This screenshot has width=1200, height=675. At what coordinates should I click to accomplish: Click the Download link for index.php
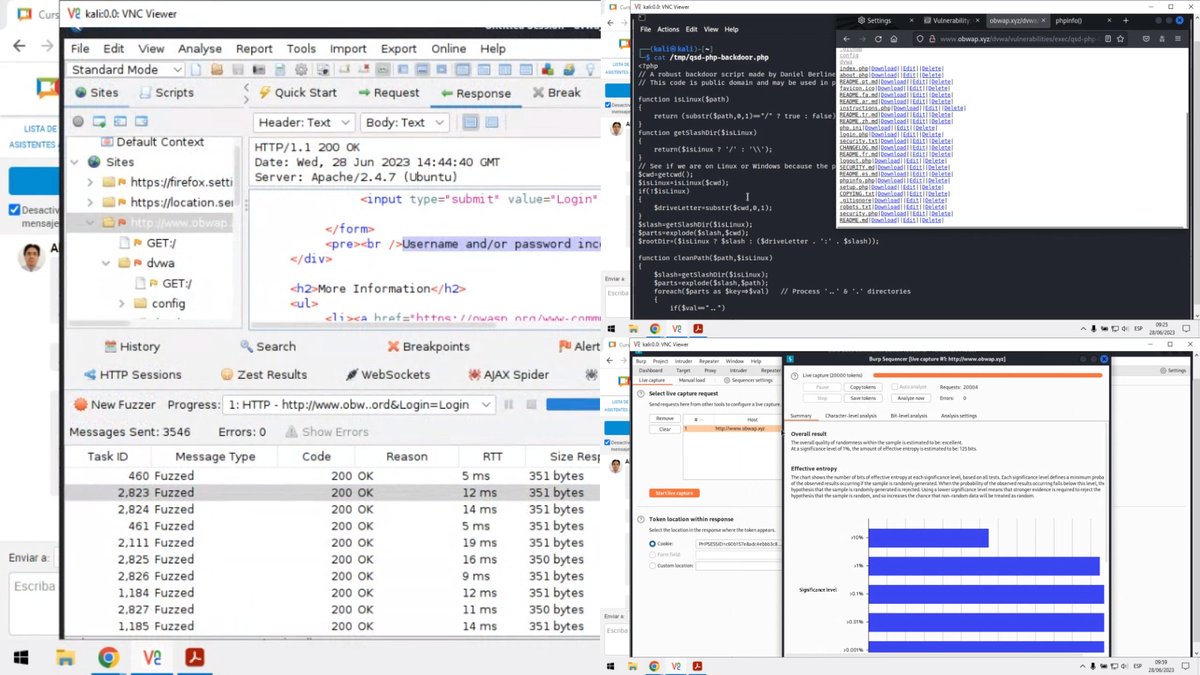coord(884,68)
